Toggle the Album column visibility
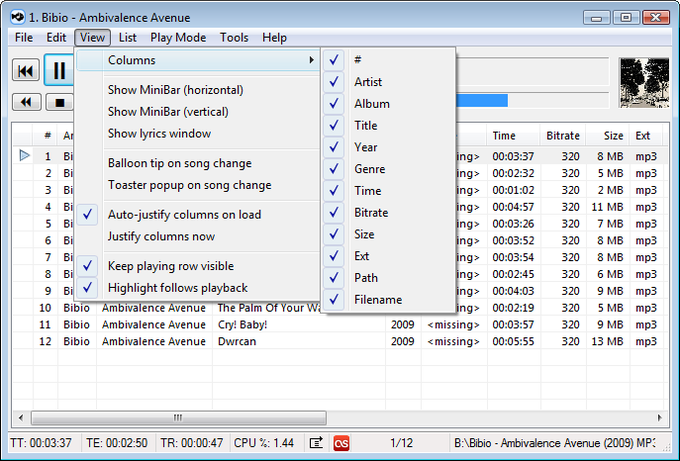 click(389, 104)
